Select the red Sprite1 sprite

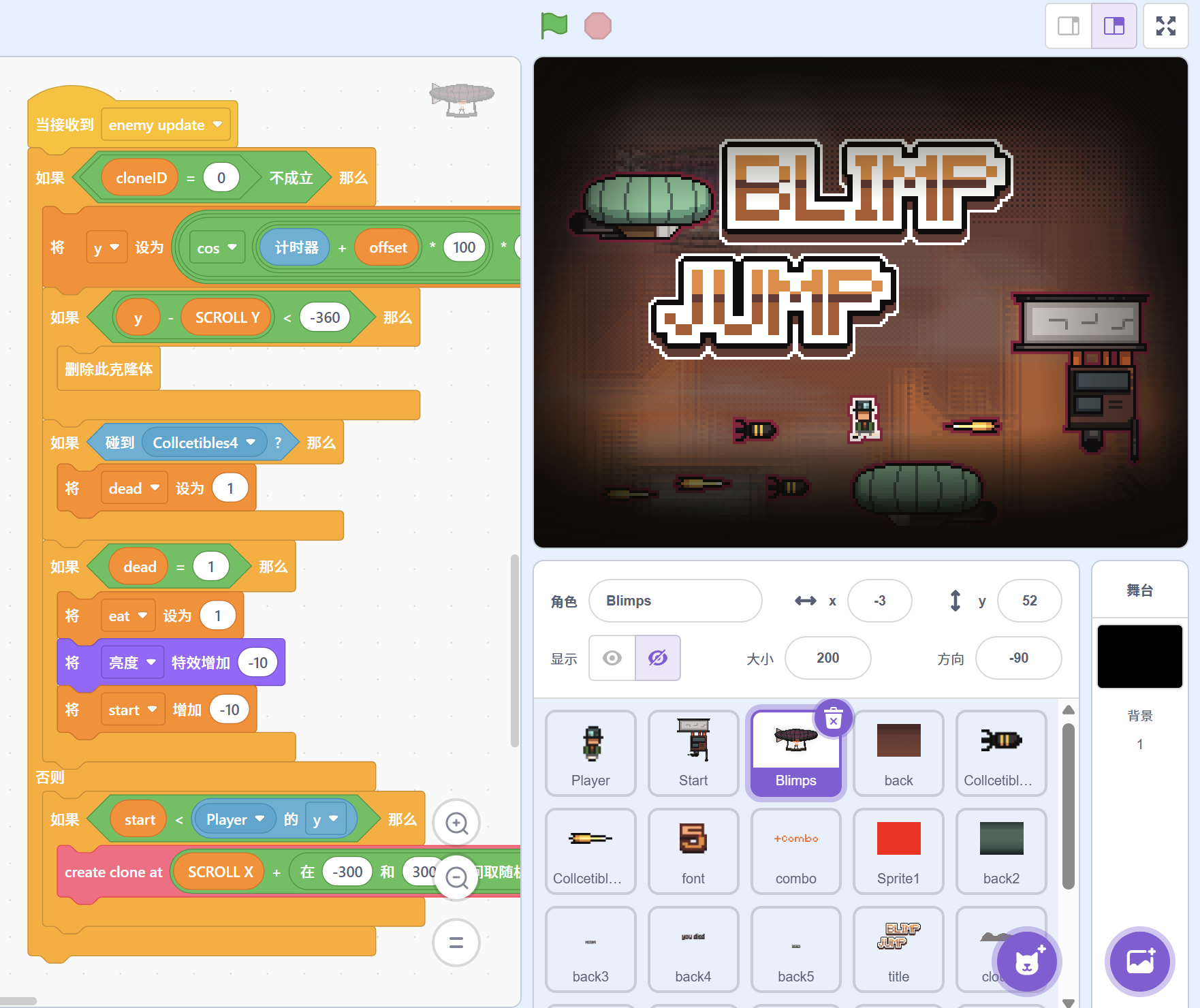pos(899,851)
